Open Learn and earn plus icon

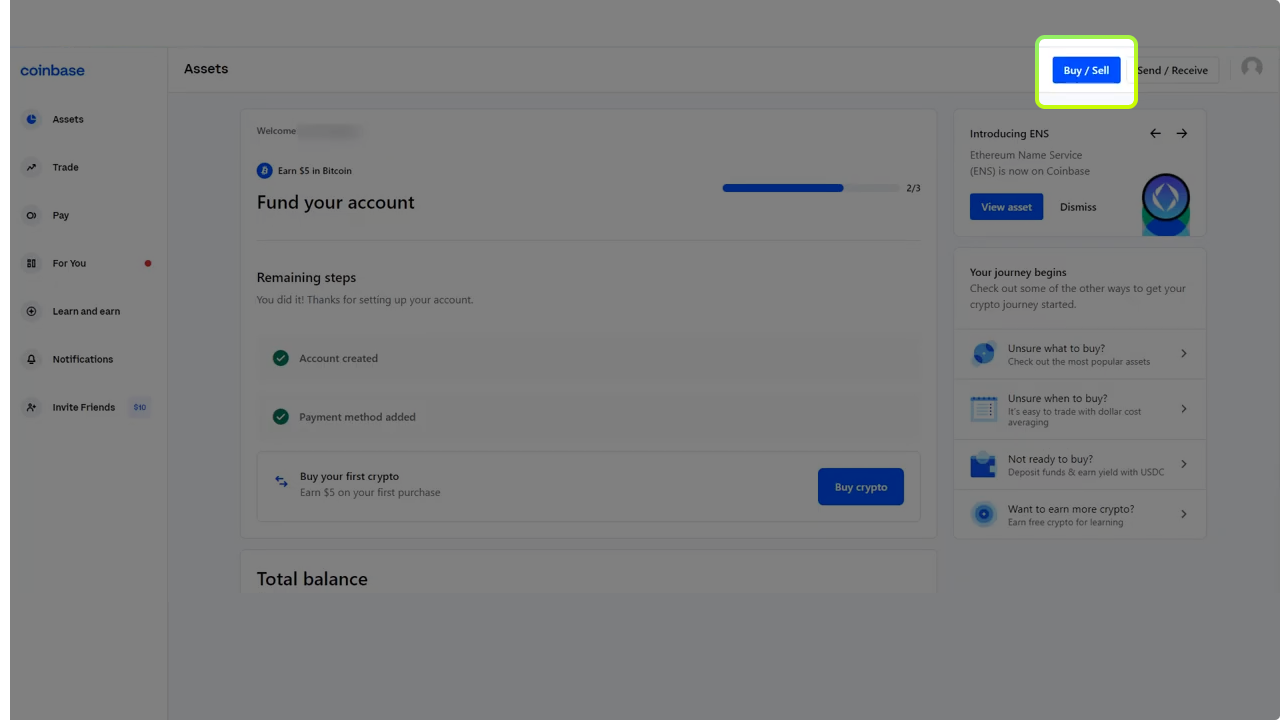click(x=31, y=311)
